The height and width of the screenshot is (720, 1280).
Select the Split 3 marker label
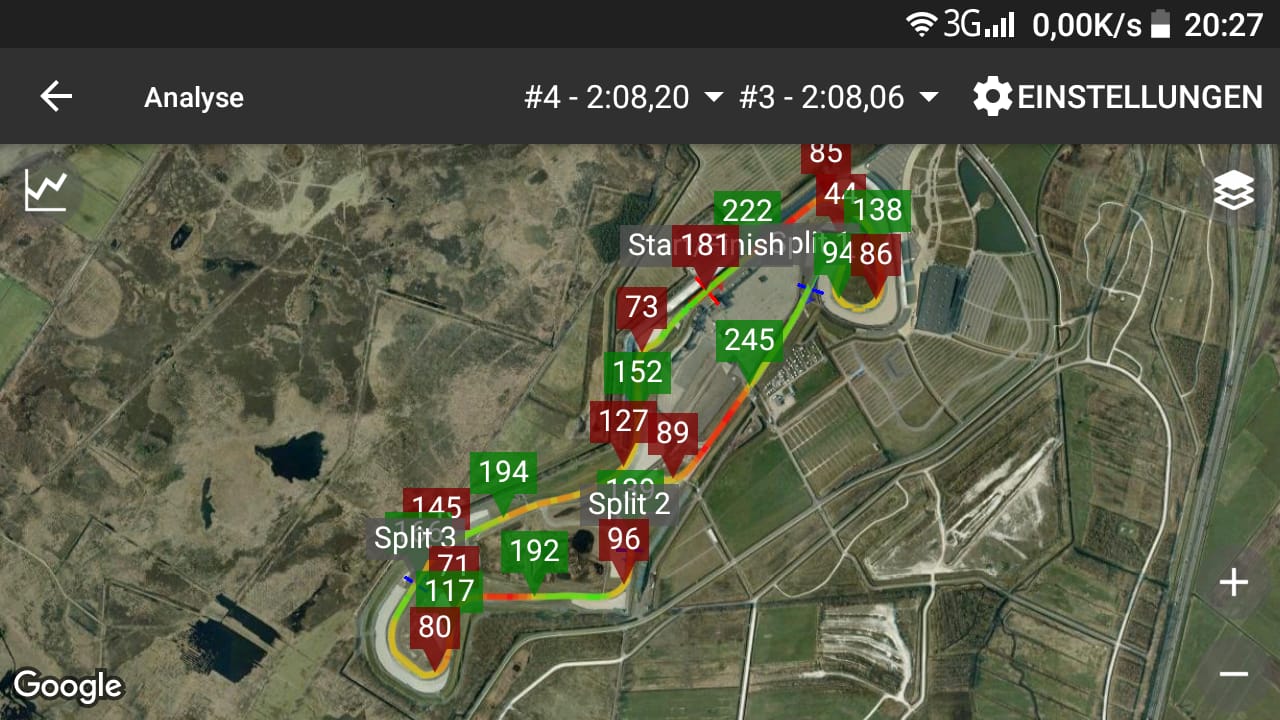(x=414, y=538)
